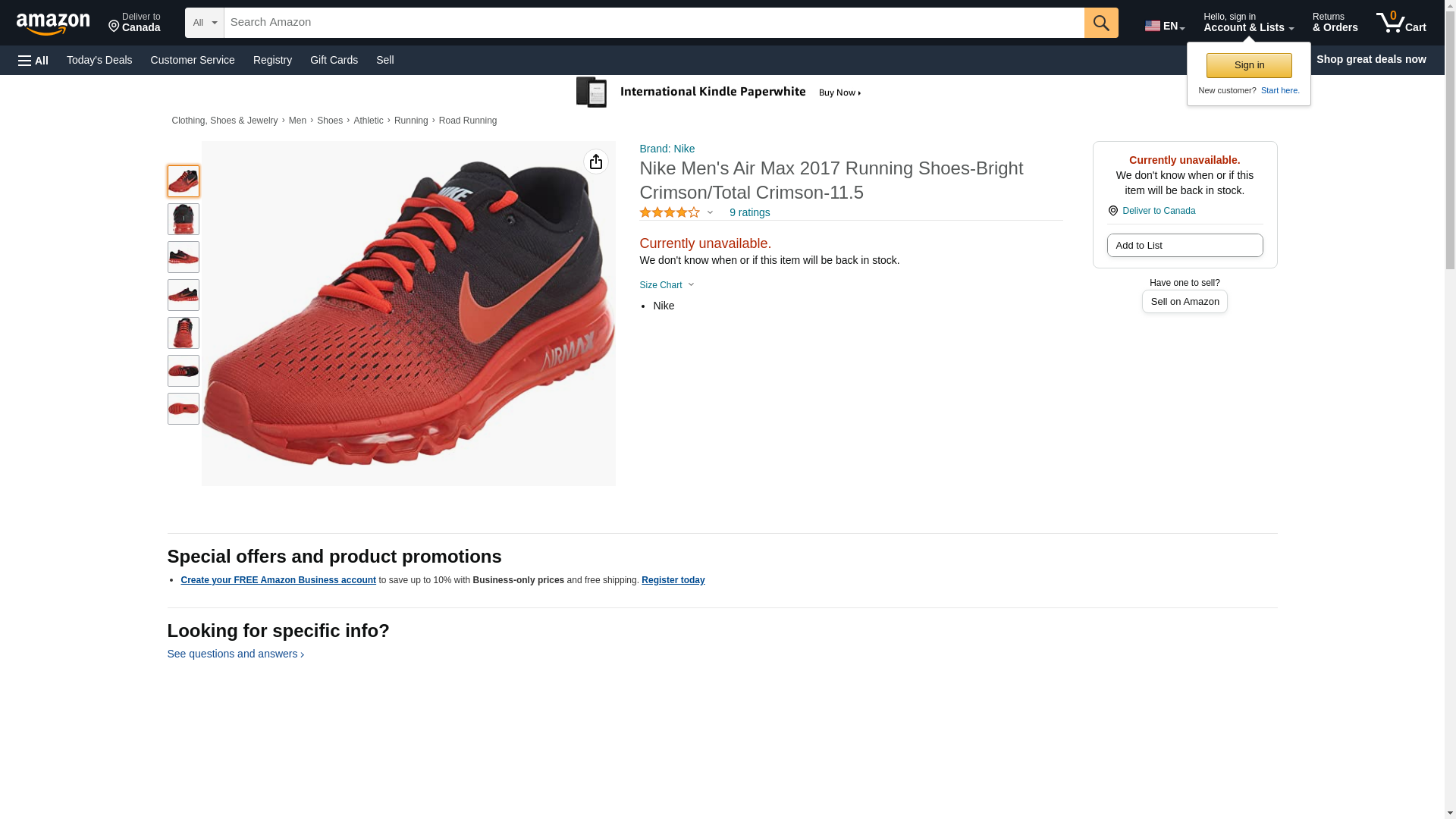1456x819 pixels.
Task: Click the Search Amazon input field
Action: pos(654,23)
